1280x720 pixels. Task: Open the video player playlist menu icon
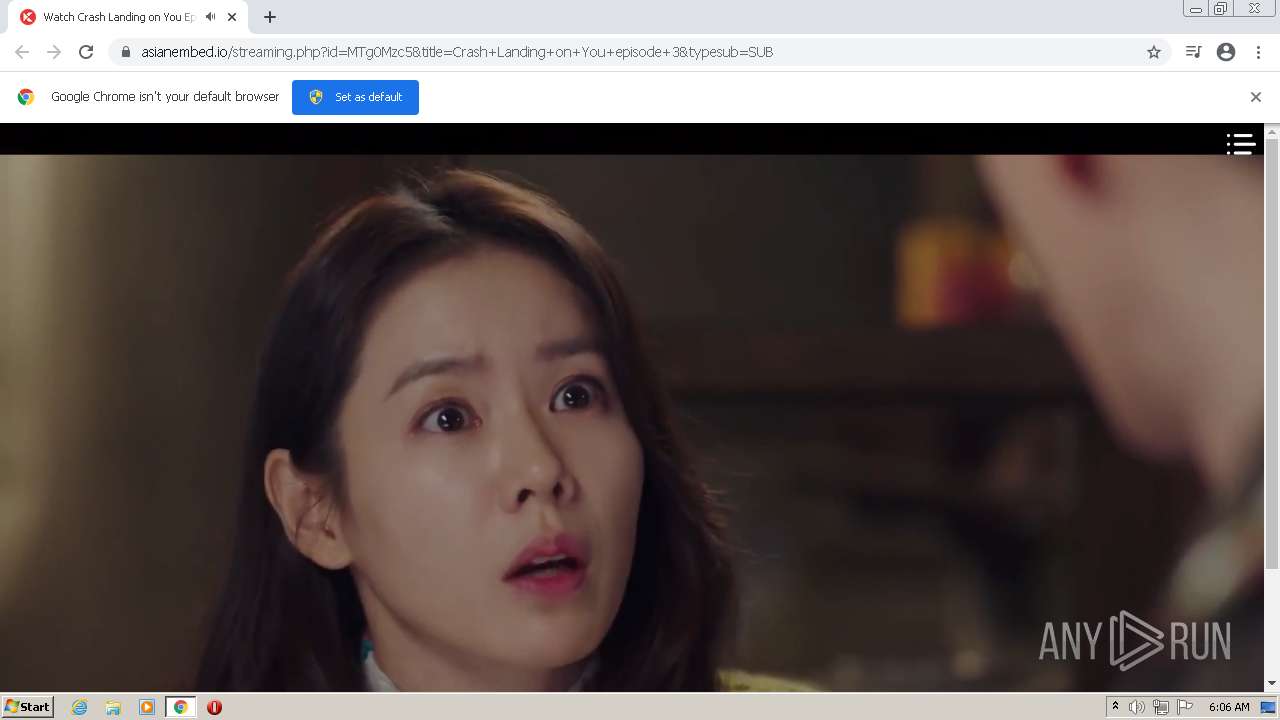pos(1241,144)
